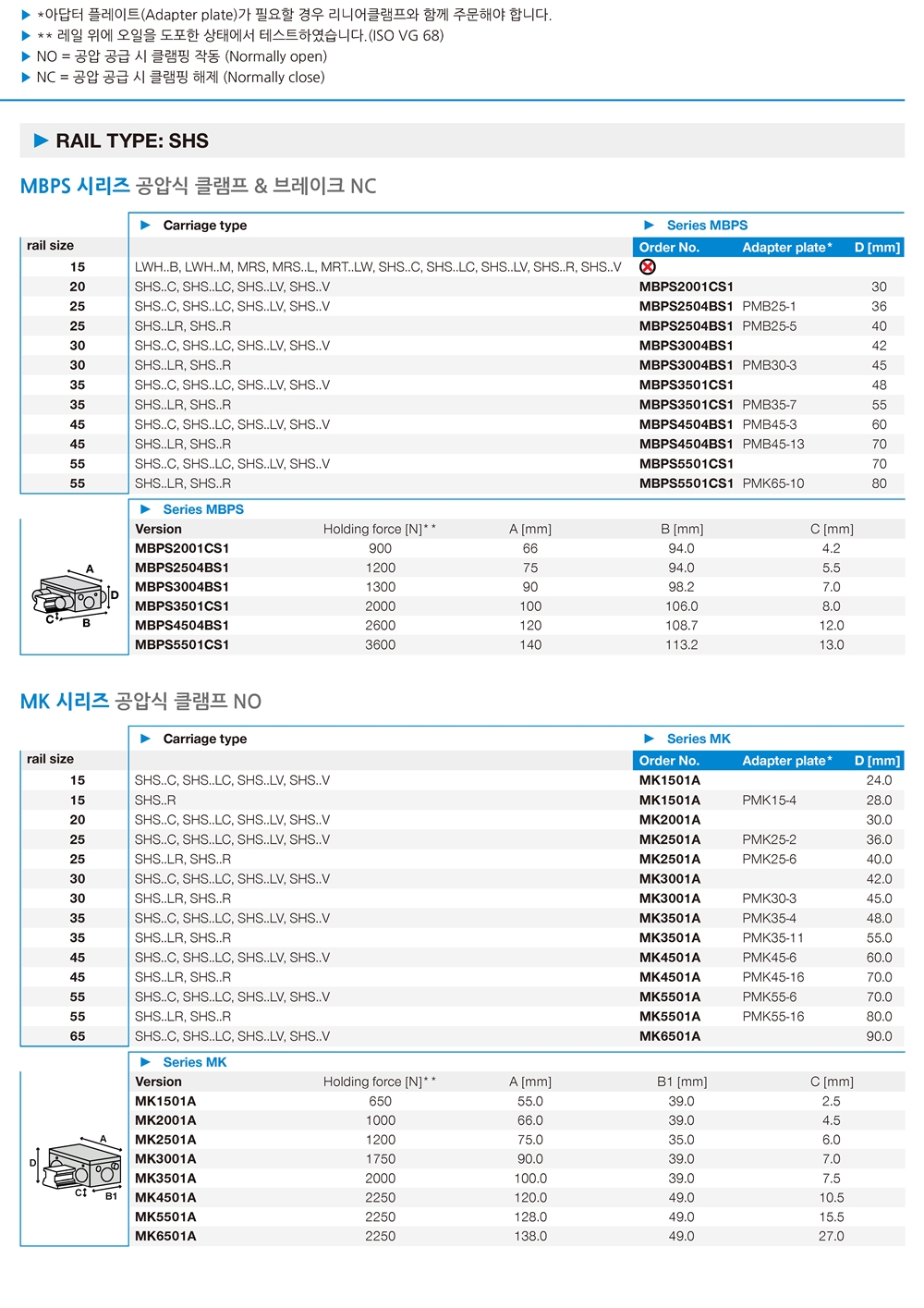This screenshot has width=924, height=1308.
Task: Click adapter plate 'PMB30-3'
Action: coord(769,365)
